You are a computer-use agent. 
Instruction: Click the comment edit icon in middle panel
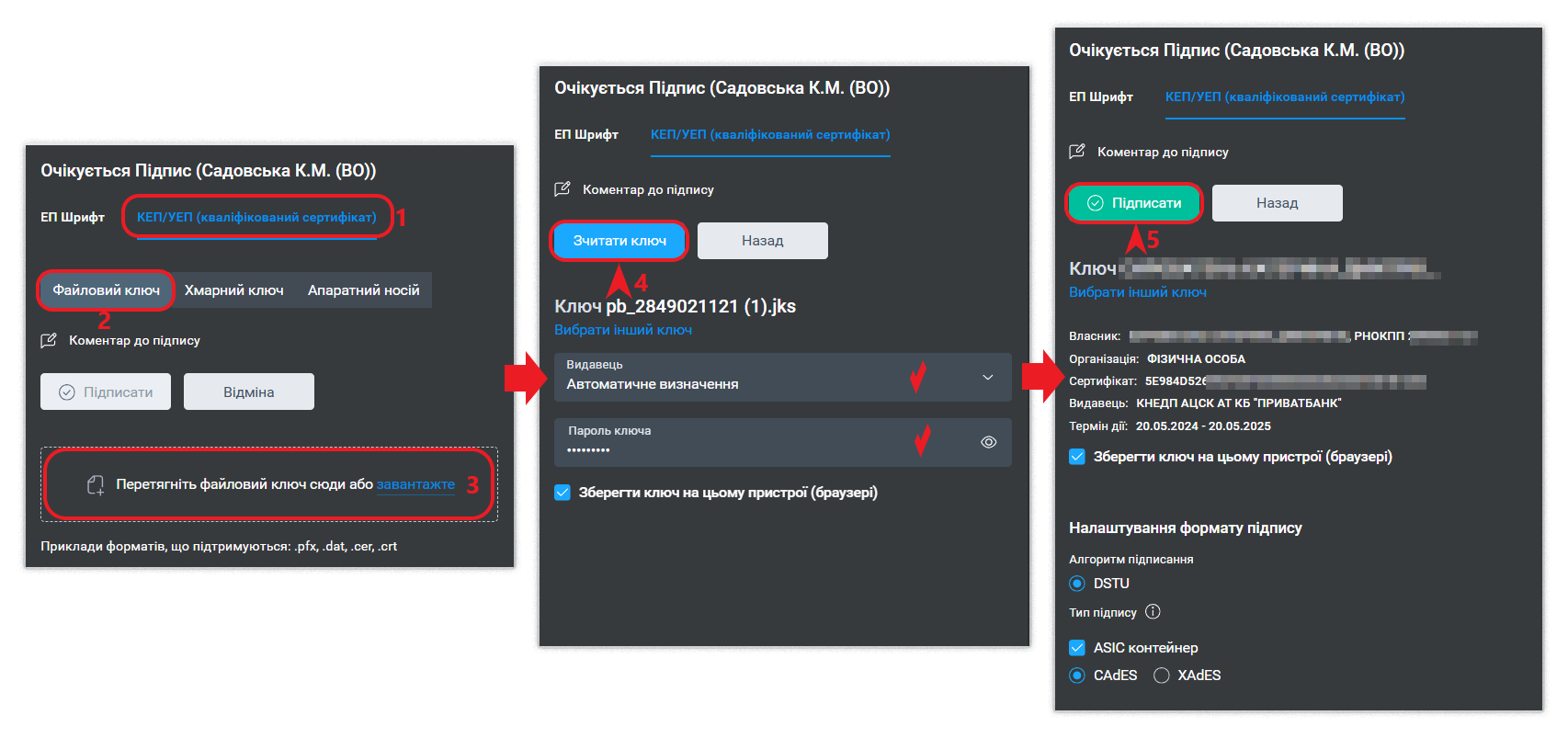tap(562, 189)
